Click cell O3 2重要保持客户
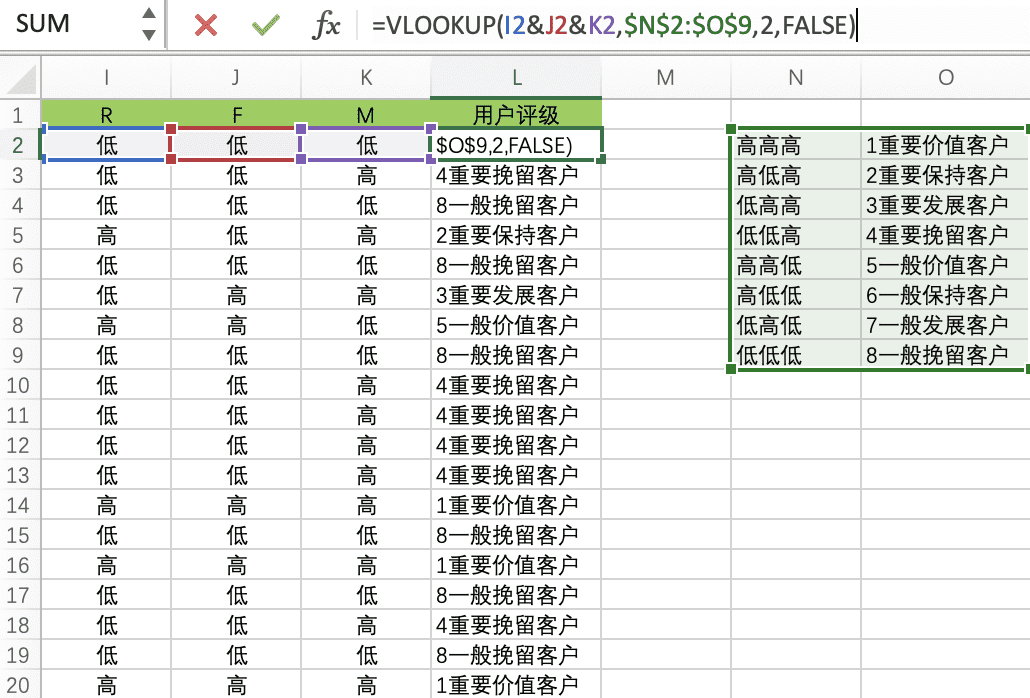 click(945, 175)
